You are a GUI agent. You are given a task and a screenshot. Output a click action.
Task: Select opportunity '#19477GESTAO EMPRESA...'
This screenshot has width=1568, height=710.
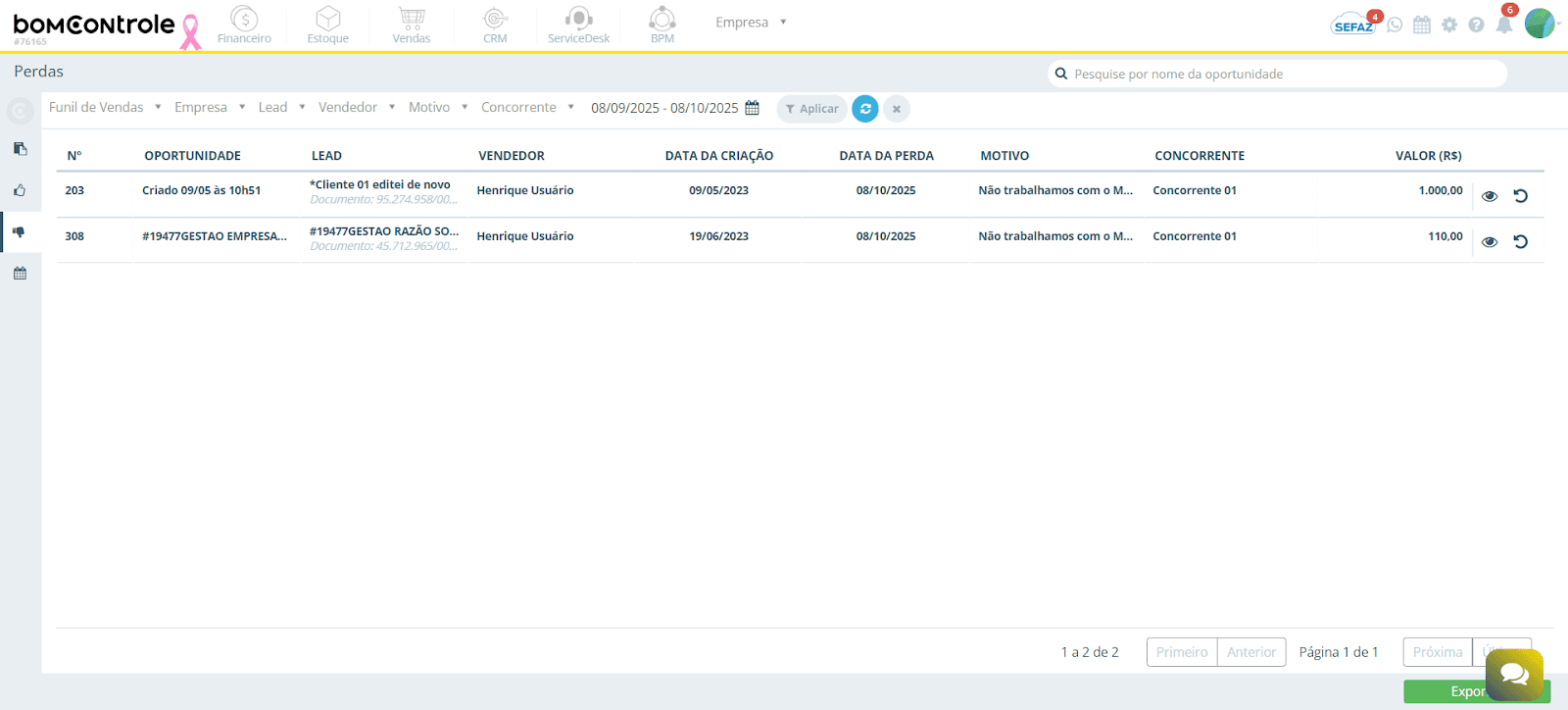click(215, 236)
